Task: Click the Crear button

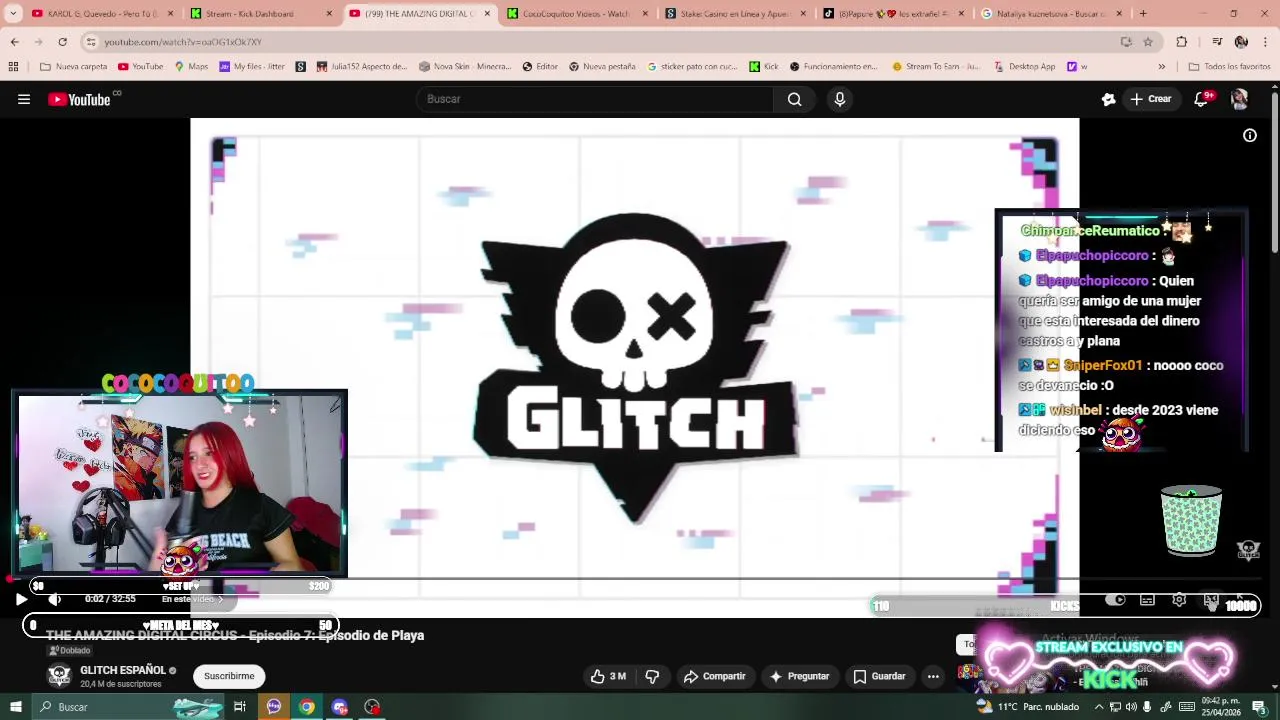Action: [1151, 99]
